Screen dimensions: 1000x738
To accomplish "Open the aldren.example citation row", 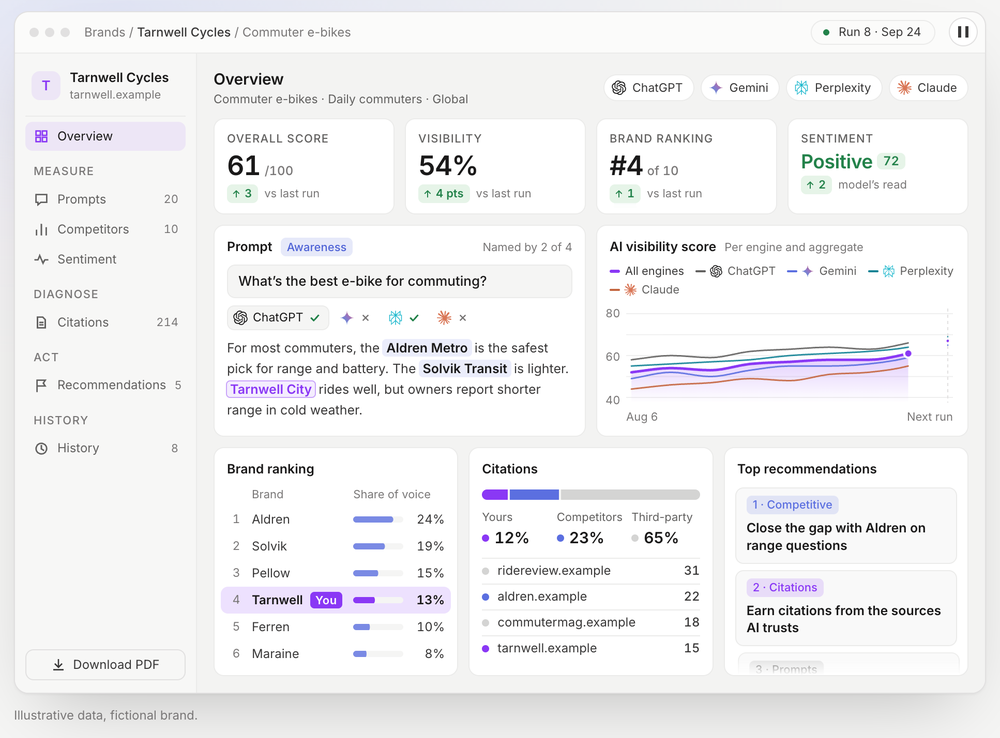I will click(591, 596).
